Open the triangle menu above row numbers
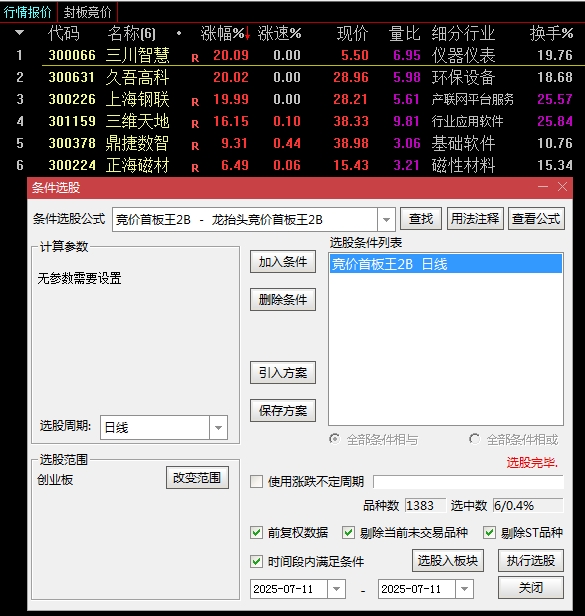Image resolution: width=585 pixels, height=616 pixels. (19, 33)
